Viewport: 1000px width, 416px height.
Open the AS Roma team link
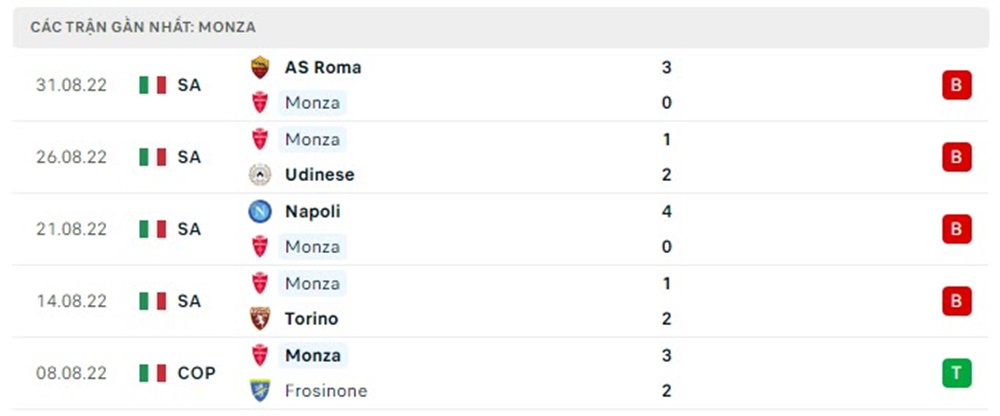[323, 68]
